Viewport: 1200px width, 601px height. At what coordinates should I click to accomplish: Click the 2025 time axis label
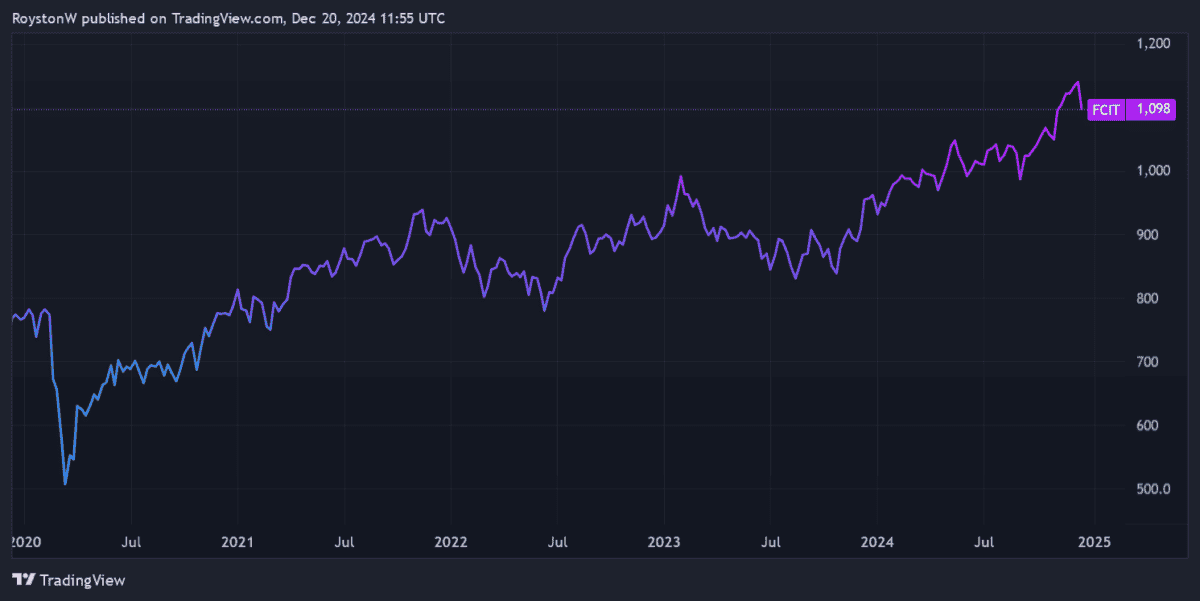(x=1092, y=542)
